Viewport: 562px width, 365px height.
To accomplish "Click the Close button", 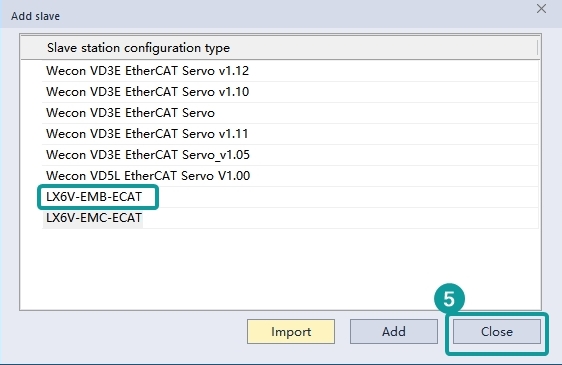I will [x=497, y=332].
